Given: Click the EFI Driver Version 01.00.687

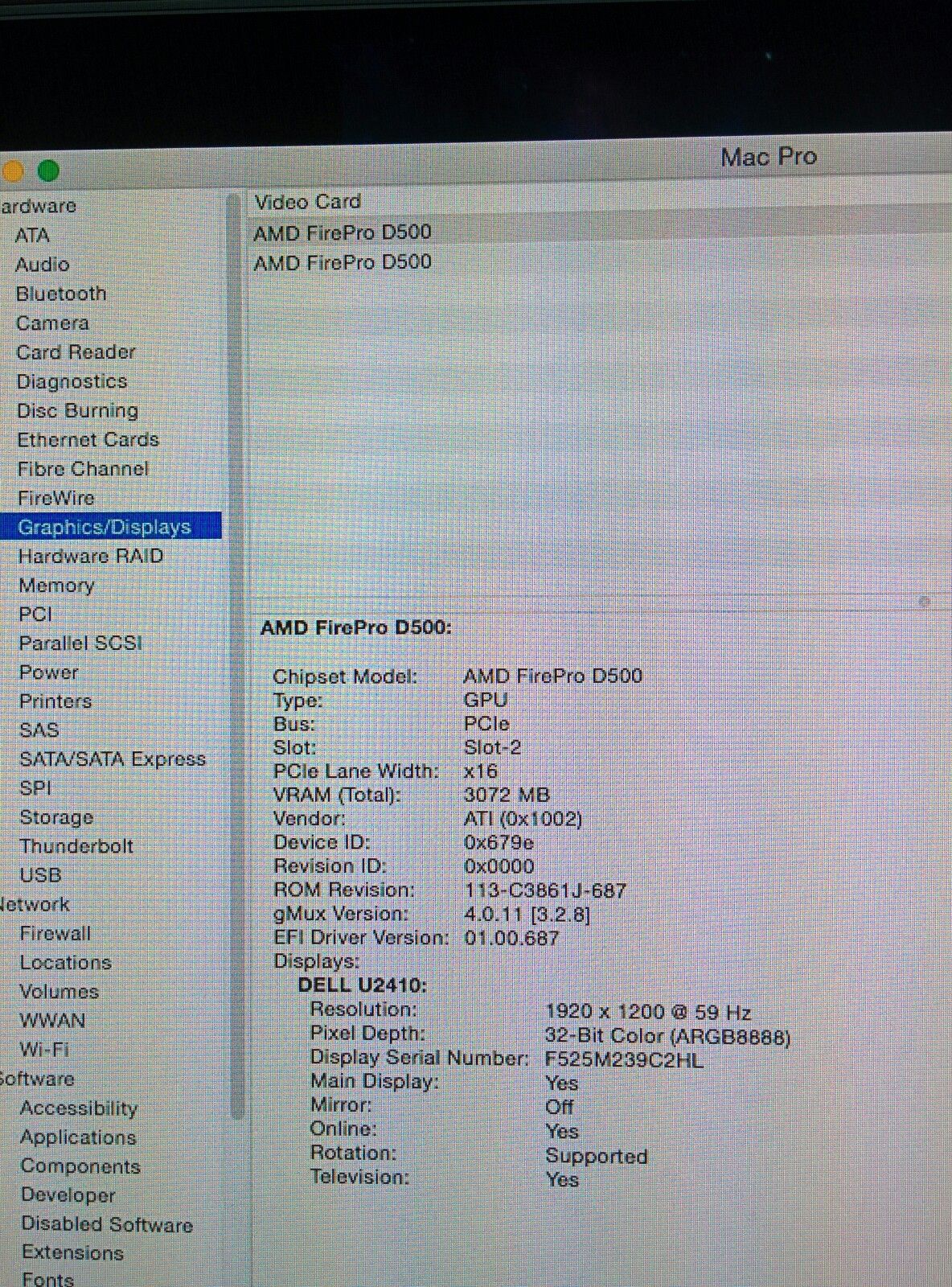Looking at the screenshot, I should 511,939.
